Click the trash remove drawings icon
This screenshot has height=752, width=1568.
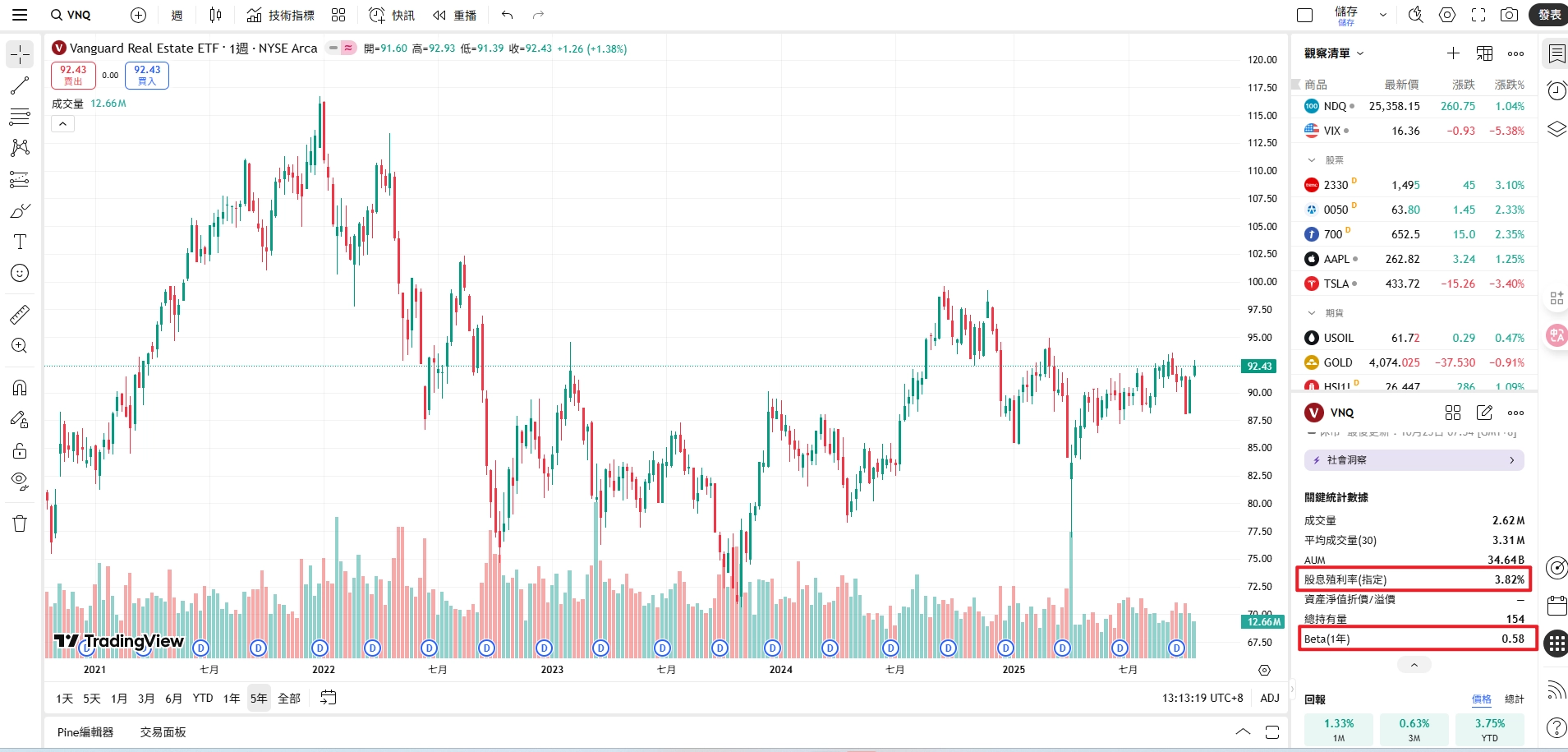[20, 524]
